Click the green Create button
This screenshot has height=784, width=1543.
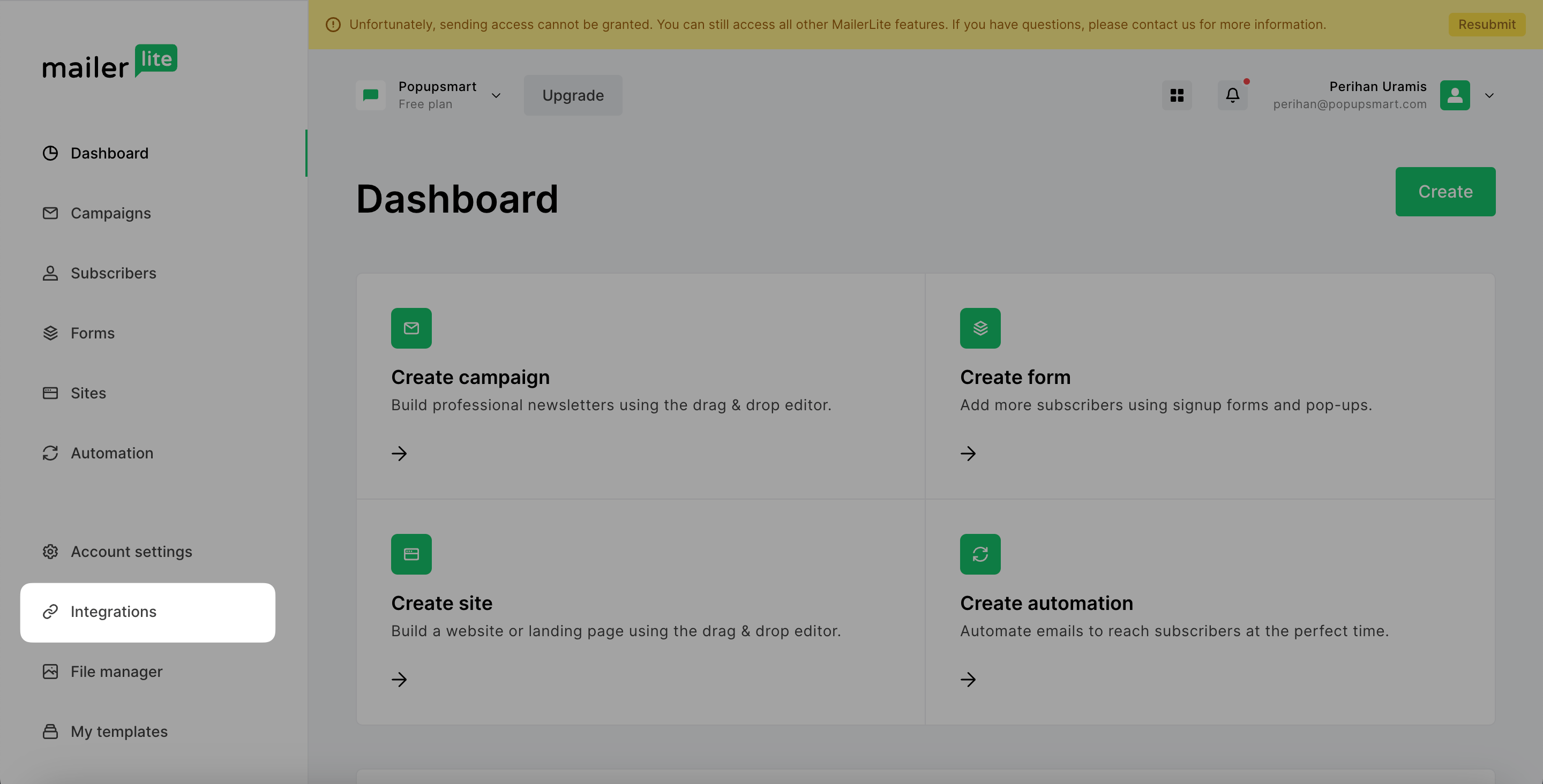(x=1445, y=191)
